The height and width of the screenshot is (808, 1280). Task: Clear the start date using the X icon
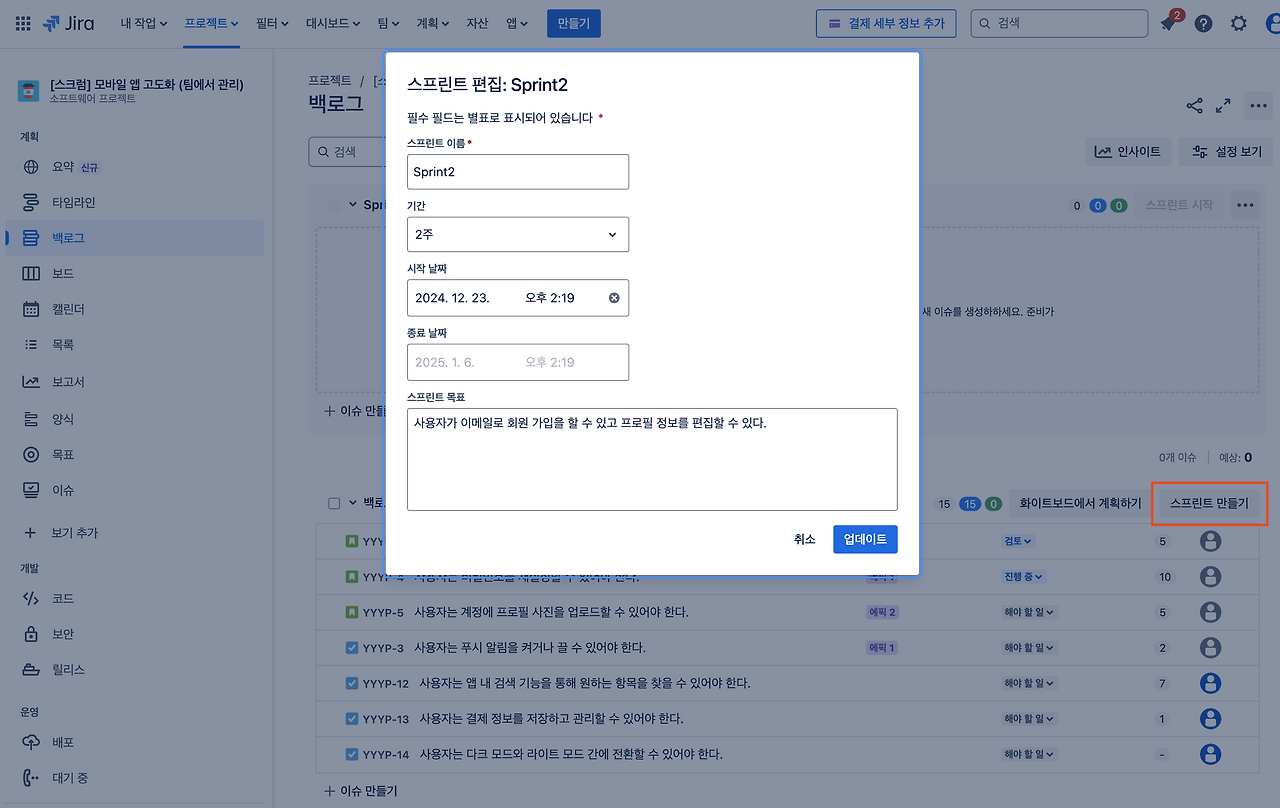click(x=613, y=297)
